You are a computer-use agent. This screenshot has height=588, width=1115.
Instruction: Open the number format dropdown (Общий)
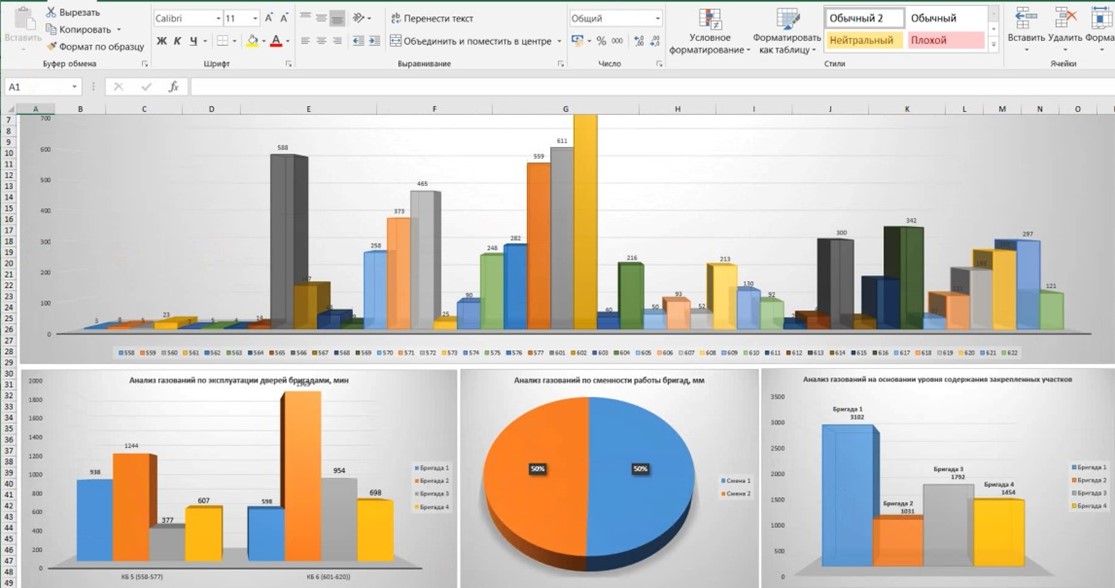pos(658,18)
